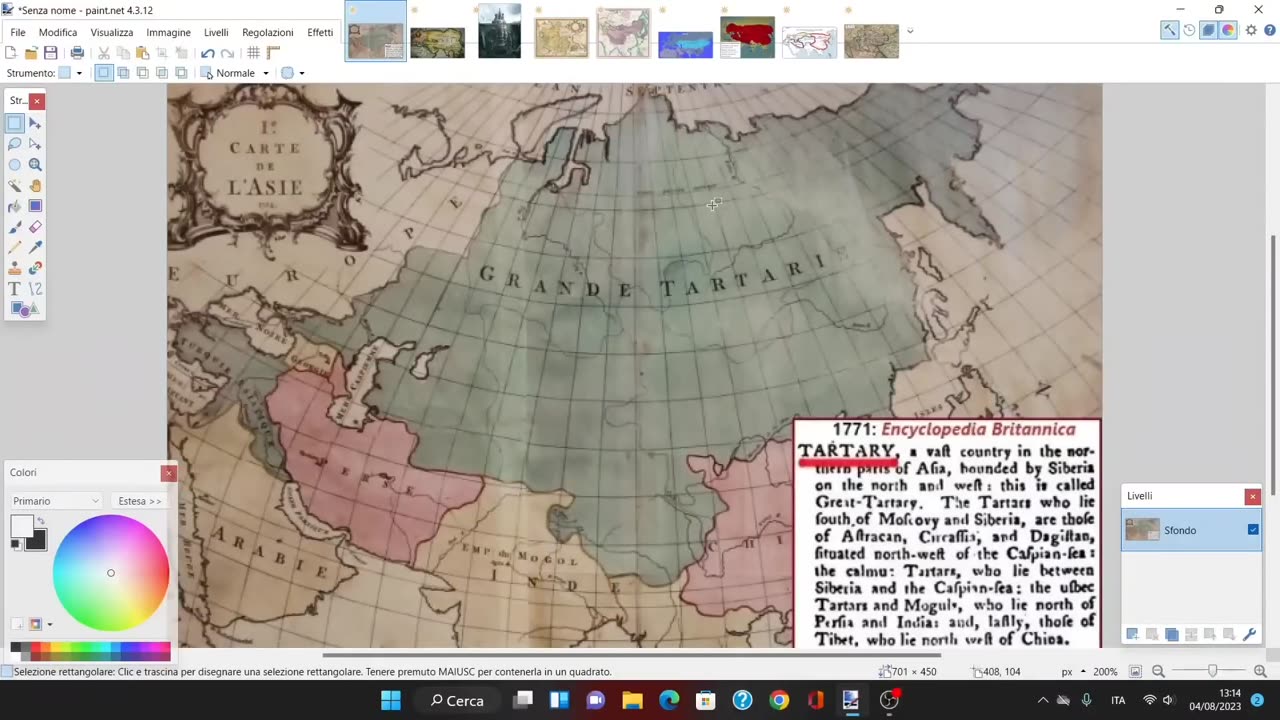The height and width of the screenshot is (720, 1280).
Task: Show hidden system tray icons chevron
Action: point(1042,700)
